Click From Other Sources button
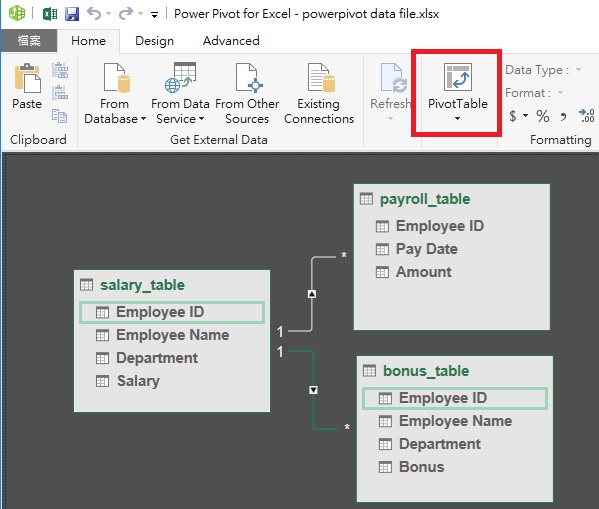This screenshot has height=509, width=599. click(x=247, y=94)
